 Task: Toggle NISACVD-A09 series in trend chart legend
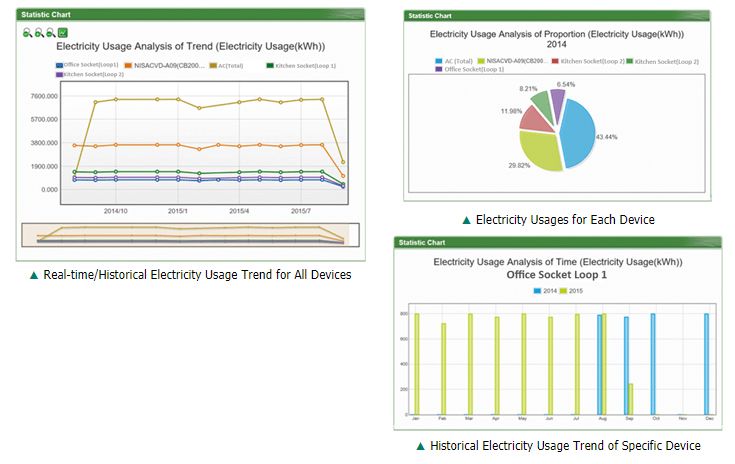165,66
